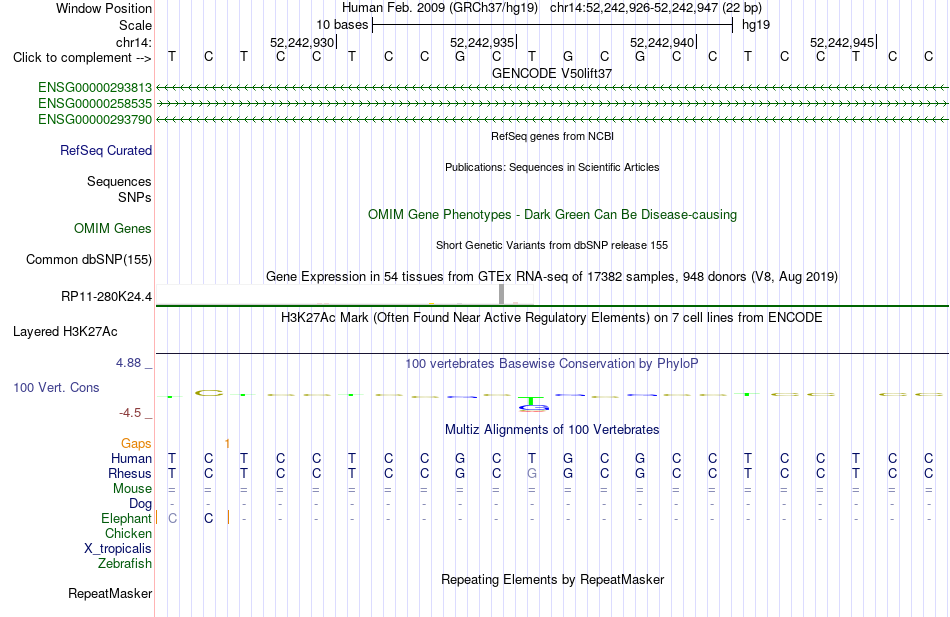Open gene ENSG00000258535 label
This screenshot has height=617, width=950.
(95, 104)
